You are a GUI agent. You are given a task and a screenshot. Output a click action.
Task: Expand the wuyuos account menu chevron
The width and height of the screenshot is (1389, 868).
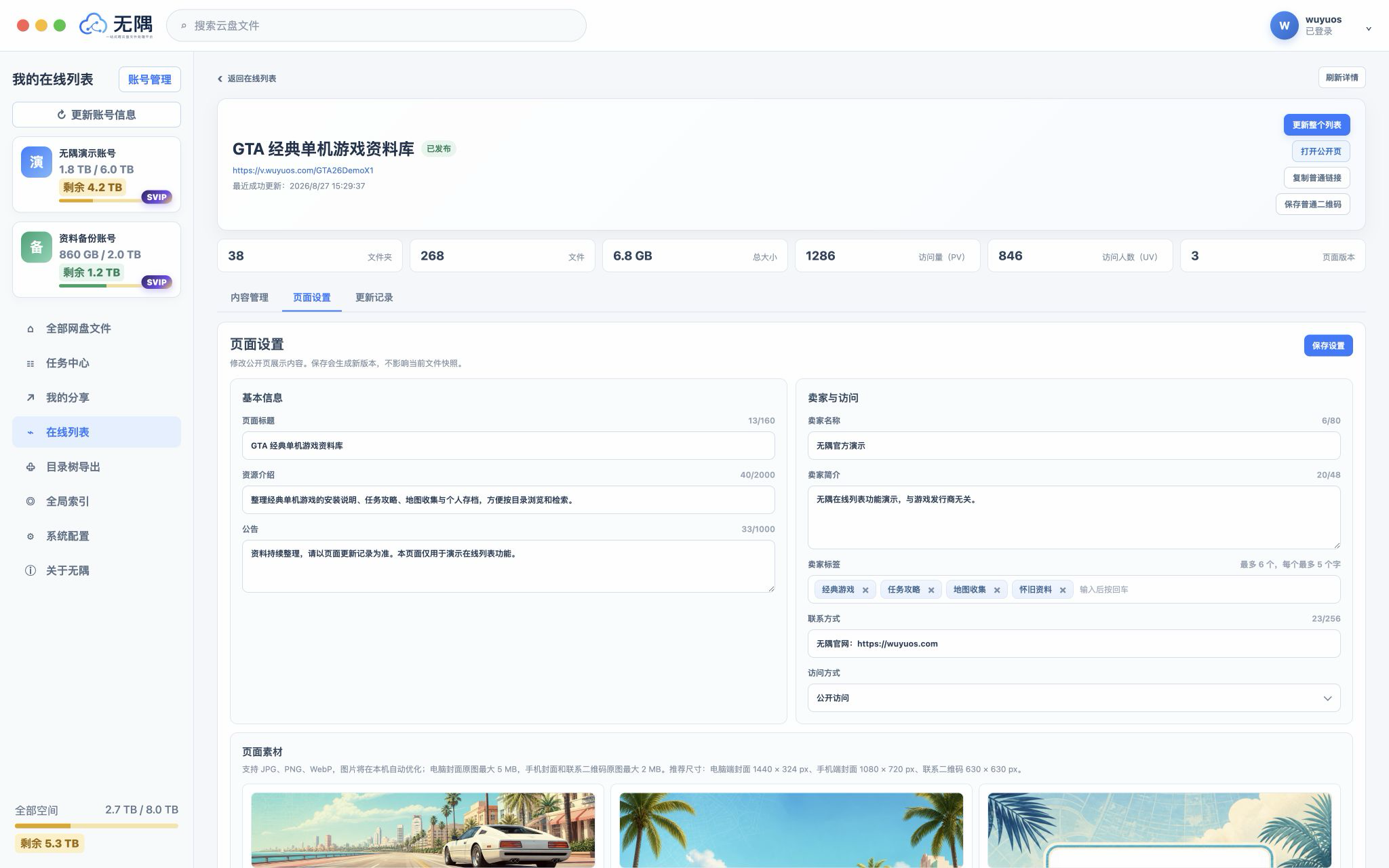pos(1369,28)
